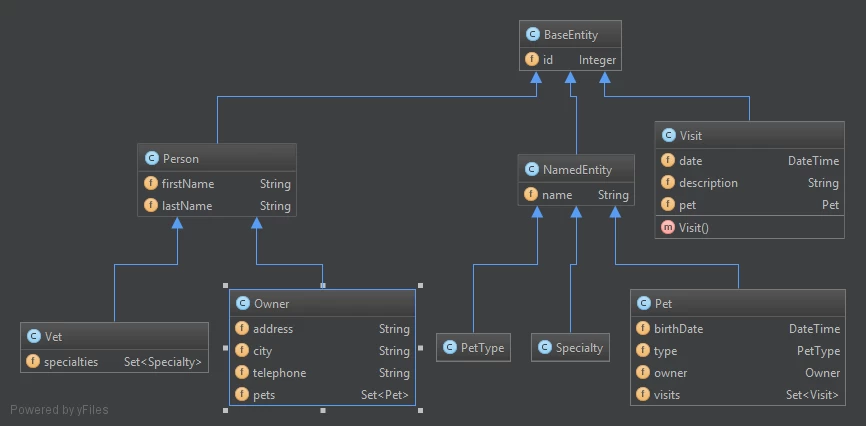Click the field icon beside telephone
Screen dimensions: 866x426
(242, 372)
